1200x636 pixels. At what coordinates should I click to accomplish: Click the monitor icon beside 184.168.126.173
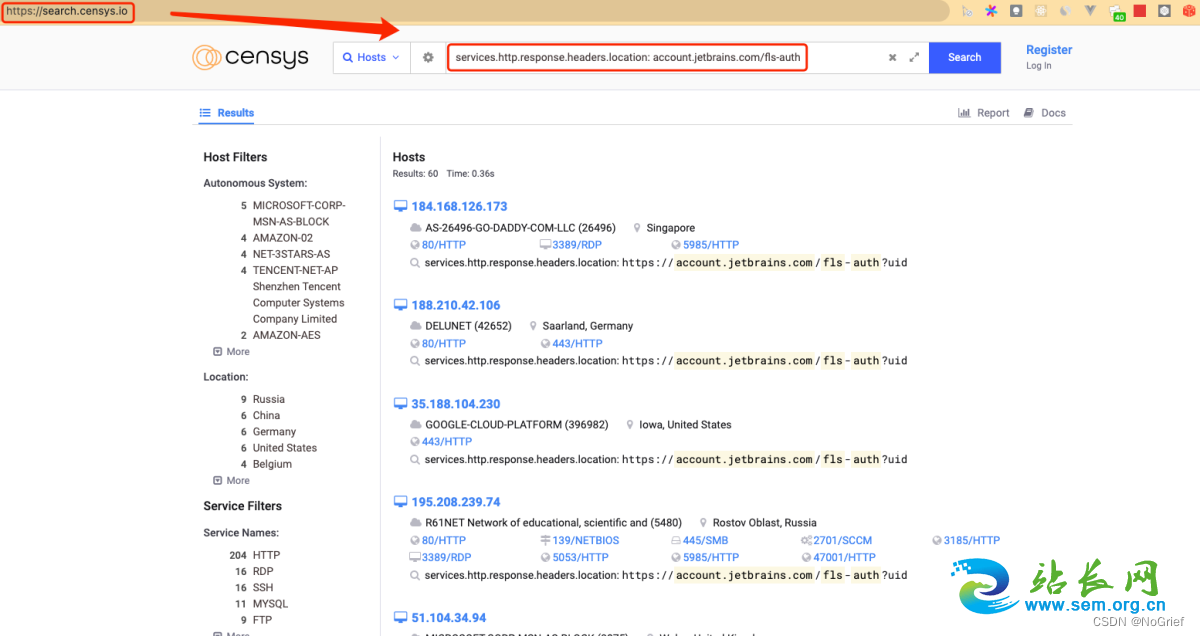401,206
